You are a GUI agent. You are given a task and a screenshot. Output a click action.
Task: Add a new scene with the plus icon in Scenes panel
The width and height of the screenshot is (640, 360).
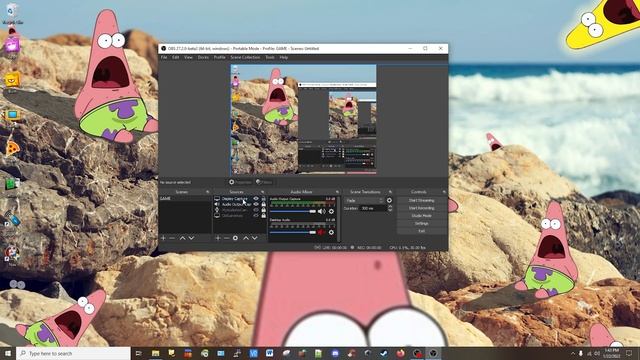point(163,238)
